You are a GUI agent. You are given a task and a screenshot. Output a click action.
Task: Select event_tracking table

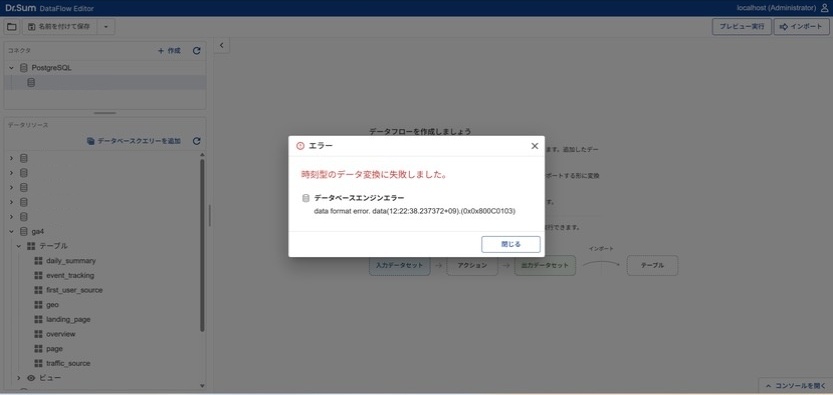point(70,276)
